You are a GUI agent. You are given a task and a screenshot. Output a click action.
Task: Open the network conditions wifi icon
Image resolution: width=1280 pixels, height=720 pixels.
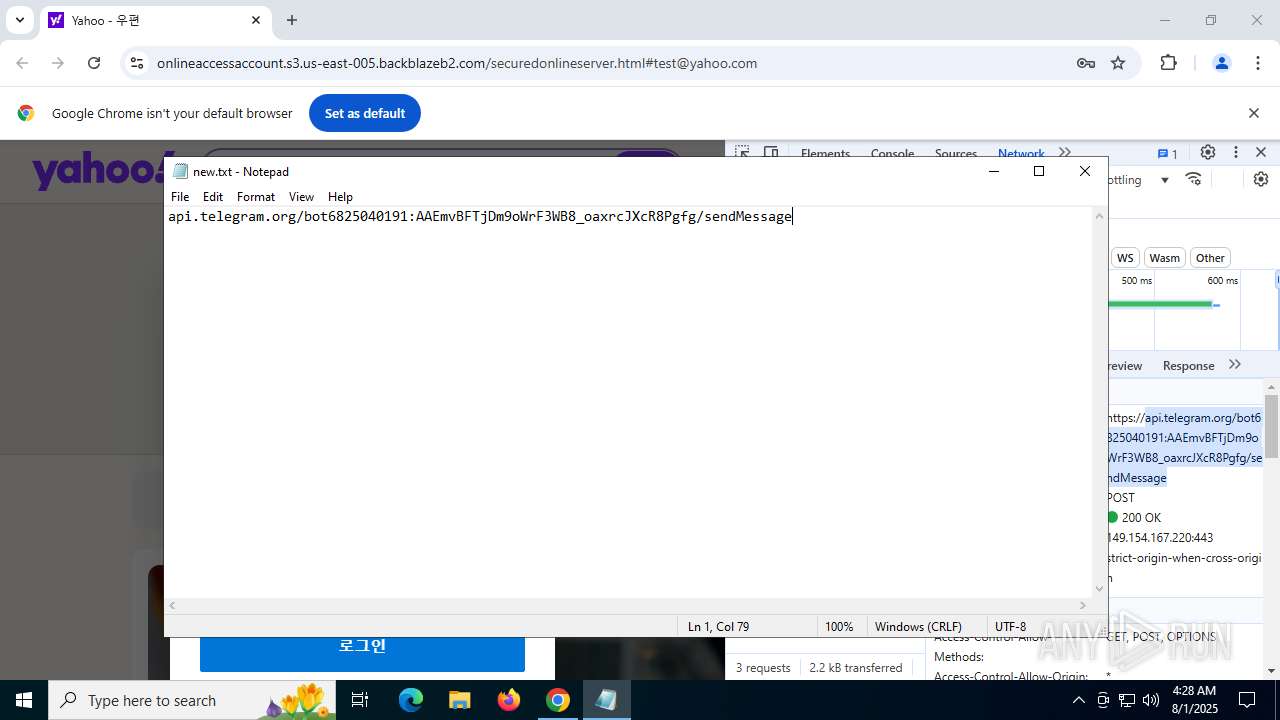click(1194, 179)
